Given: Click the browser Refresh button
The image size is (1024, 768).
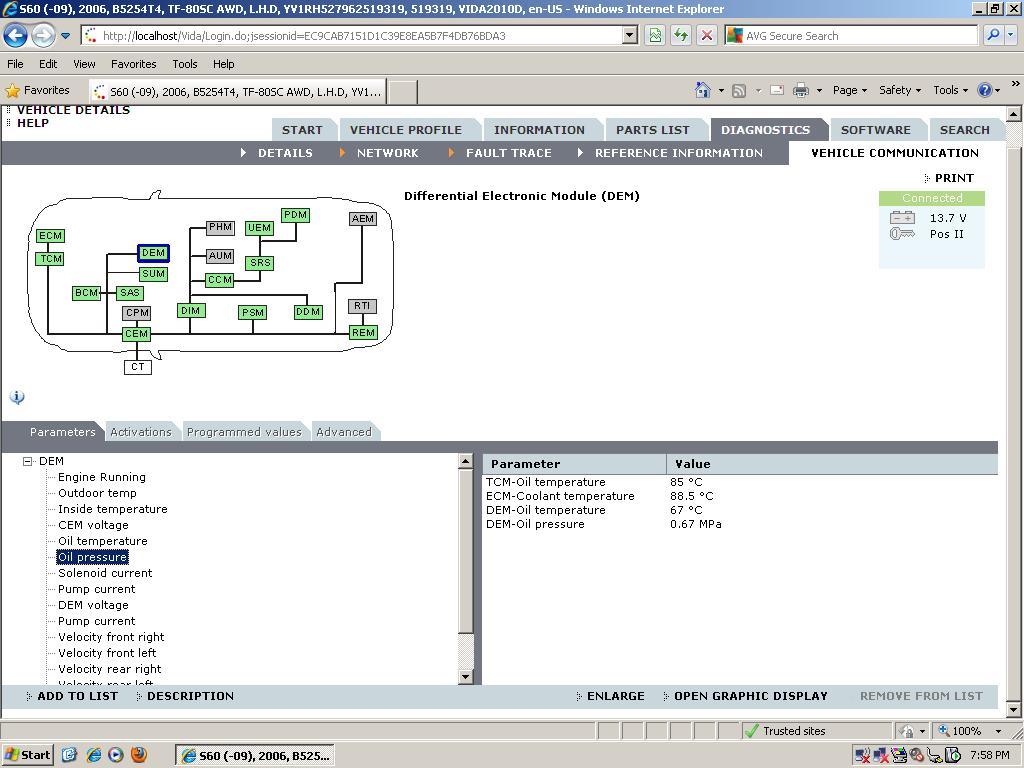Looking at the screenshot, I should 680,36.
